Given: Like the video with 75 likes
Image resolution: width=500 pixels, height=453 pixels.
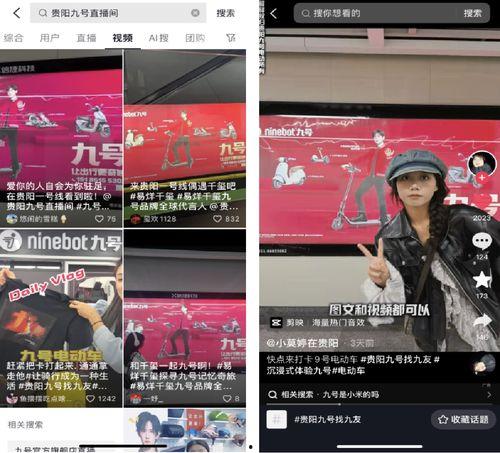Looking at the screenshot, I should [x=99, y=219].
